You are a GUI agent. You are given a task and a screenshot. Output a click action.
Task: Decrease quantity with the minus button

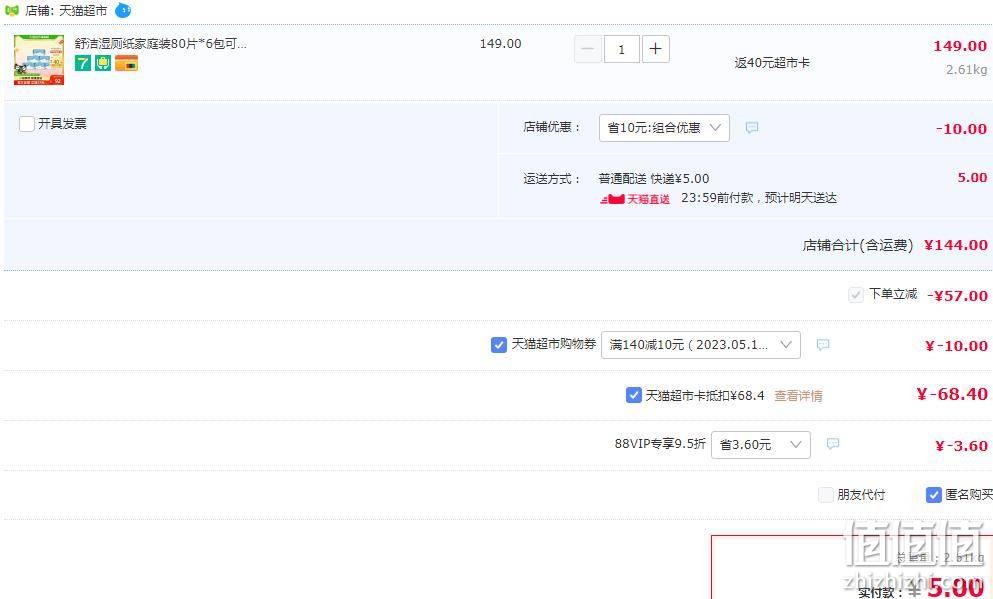coord(588,49)
